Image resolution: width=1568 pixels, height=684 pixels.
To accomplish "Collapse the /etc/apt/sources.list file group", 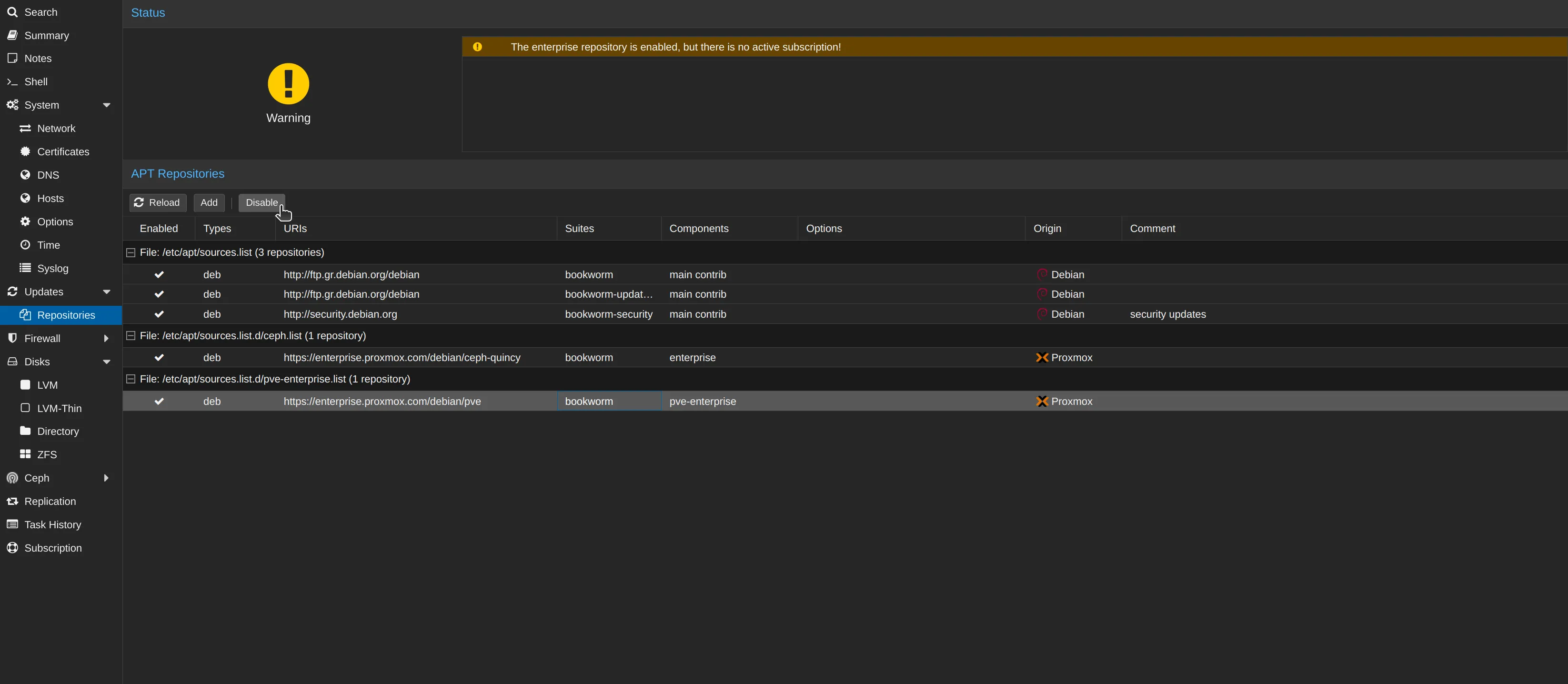I will click(131, 252).
